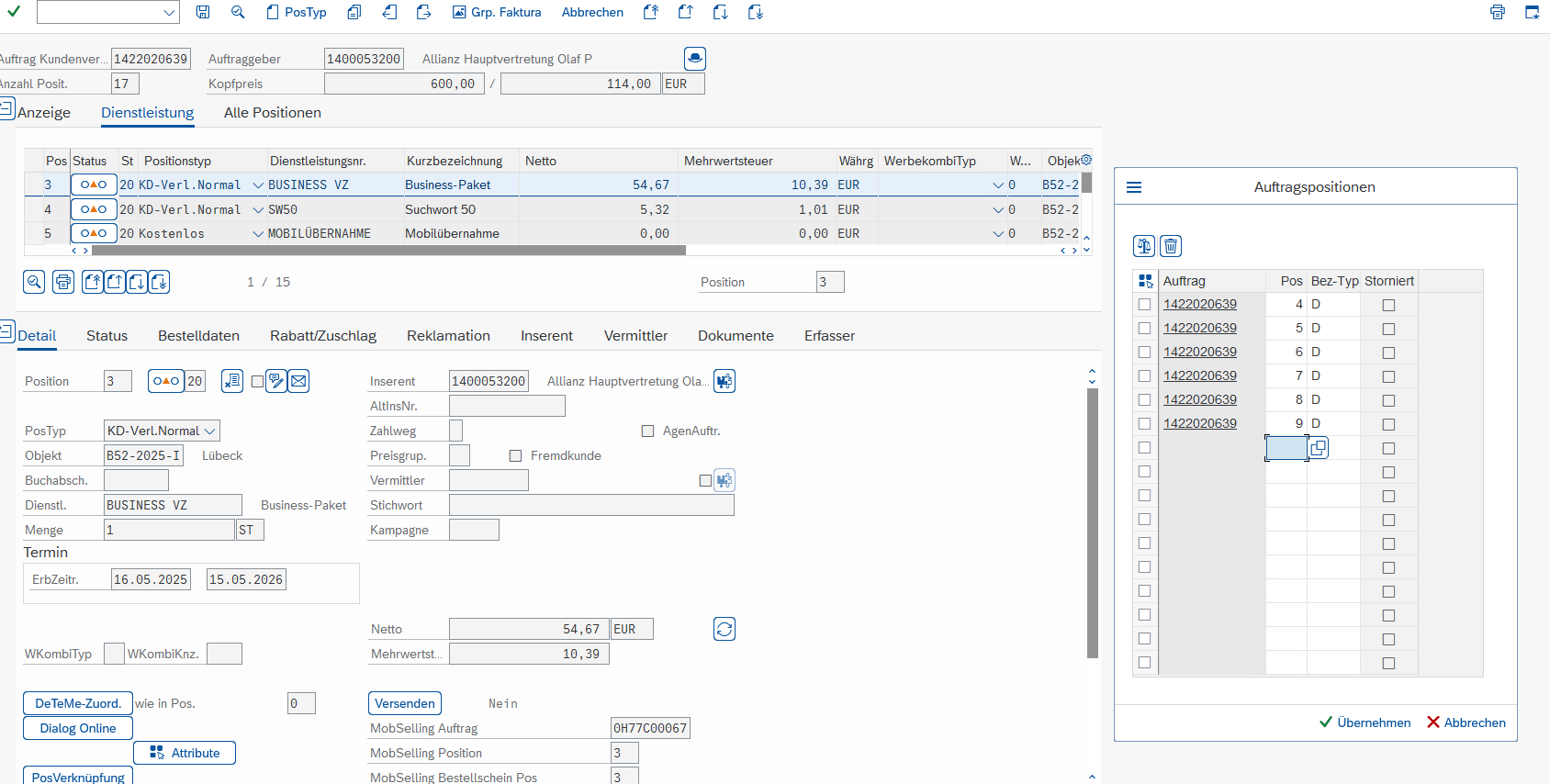Open WerbekombiTyp dropdown in Mobilübernahme row
Viewport: 1550px width, 784px height.
click(998, 233)
